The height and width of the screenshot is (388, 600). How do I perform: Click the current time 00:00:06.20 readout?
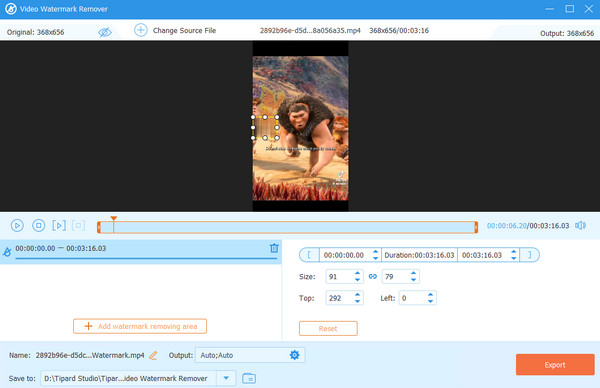[507, 226]
